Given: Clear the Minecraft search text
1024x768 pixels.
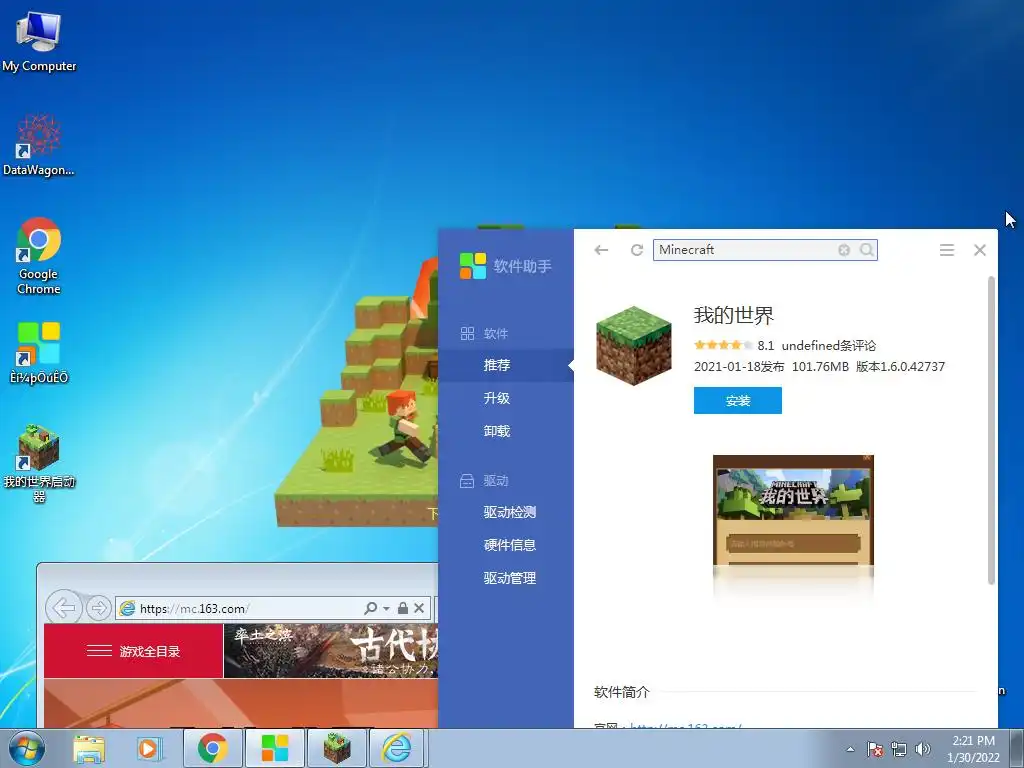Looking at the screenshot, I should click(x=844, y=250).
